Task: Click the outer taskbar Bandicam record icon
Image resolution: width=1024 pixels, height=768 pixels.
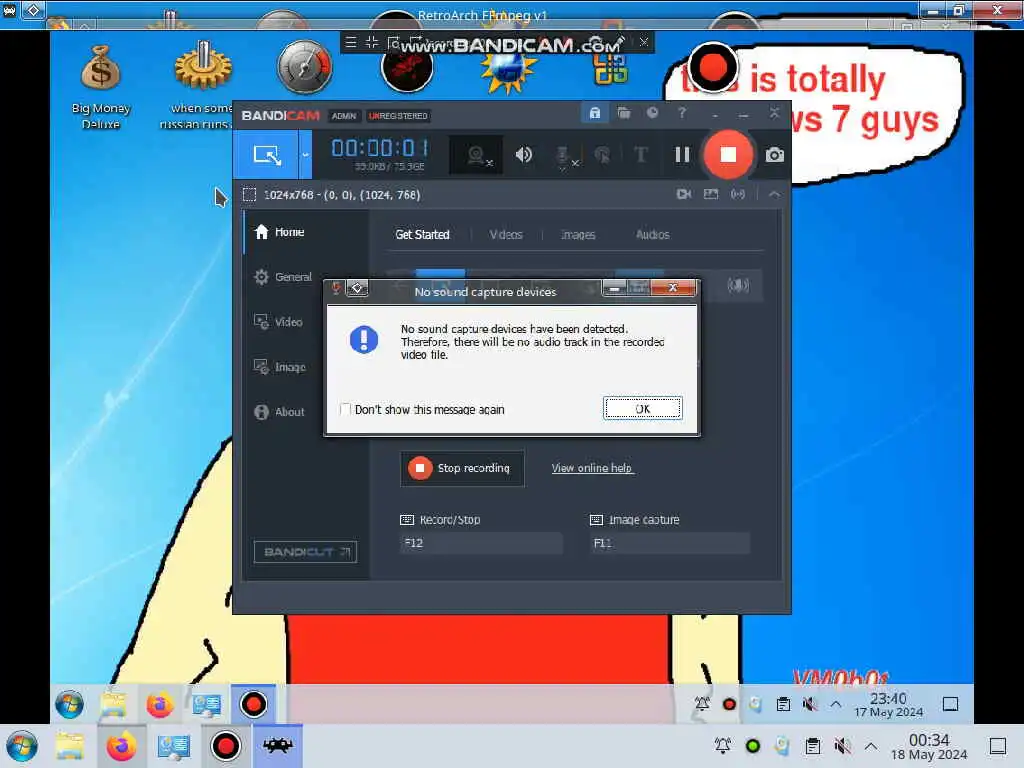Action: click(225, 746)
